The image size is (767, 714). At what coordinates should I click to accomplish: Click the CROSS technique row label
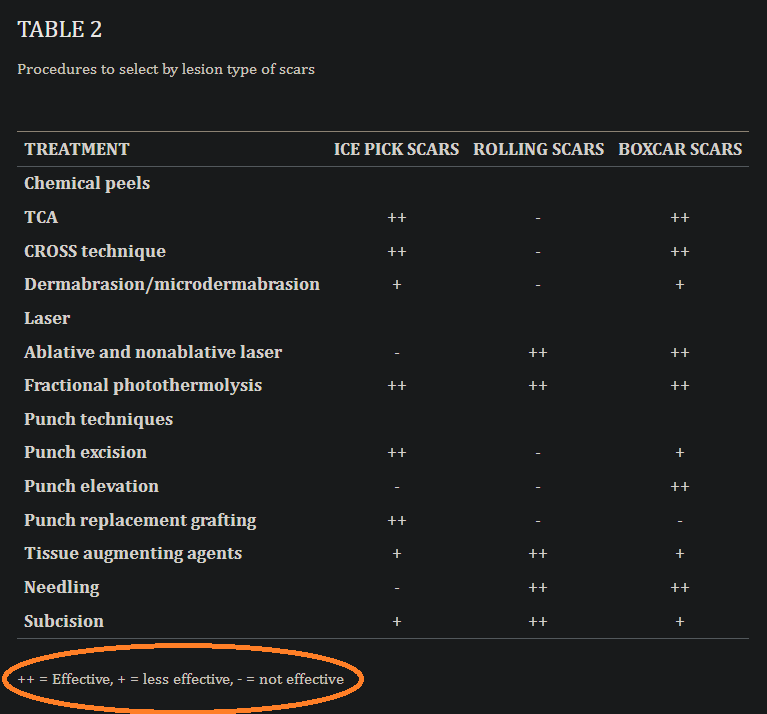[95, 251]
